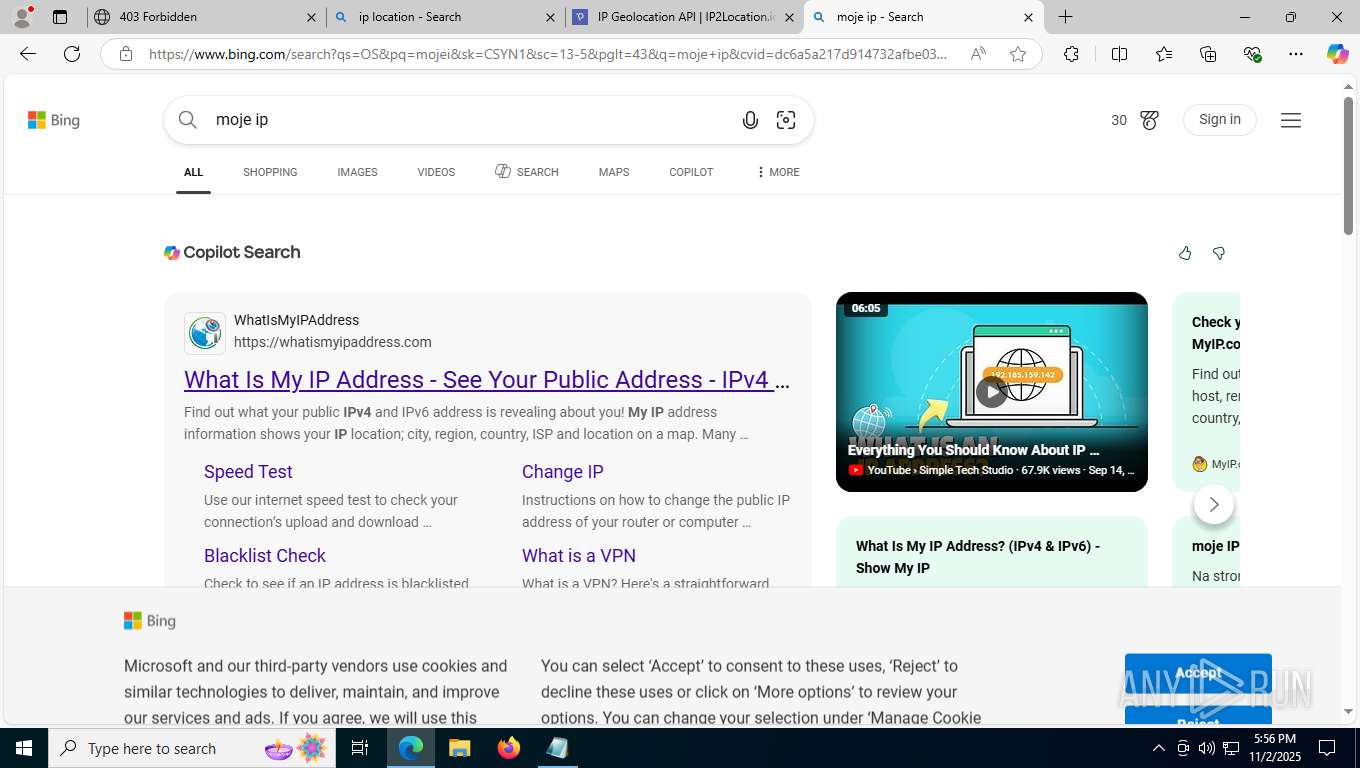Image resolution: width=1360 pixels, height=768 pixels.
Task: Accept cookies with the Accept button
Action: point(1198,673)
